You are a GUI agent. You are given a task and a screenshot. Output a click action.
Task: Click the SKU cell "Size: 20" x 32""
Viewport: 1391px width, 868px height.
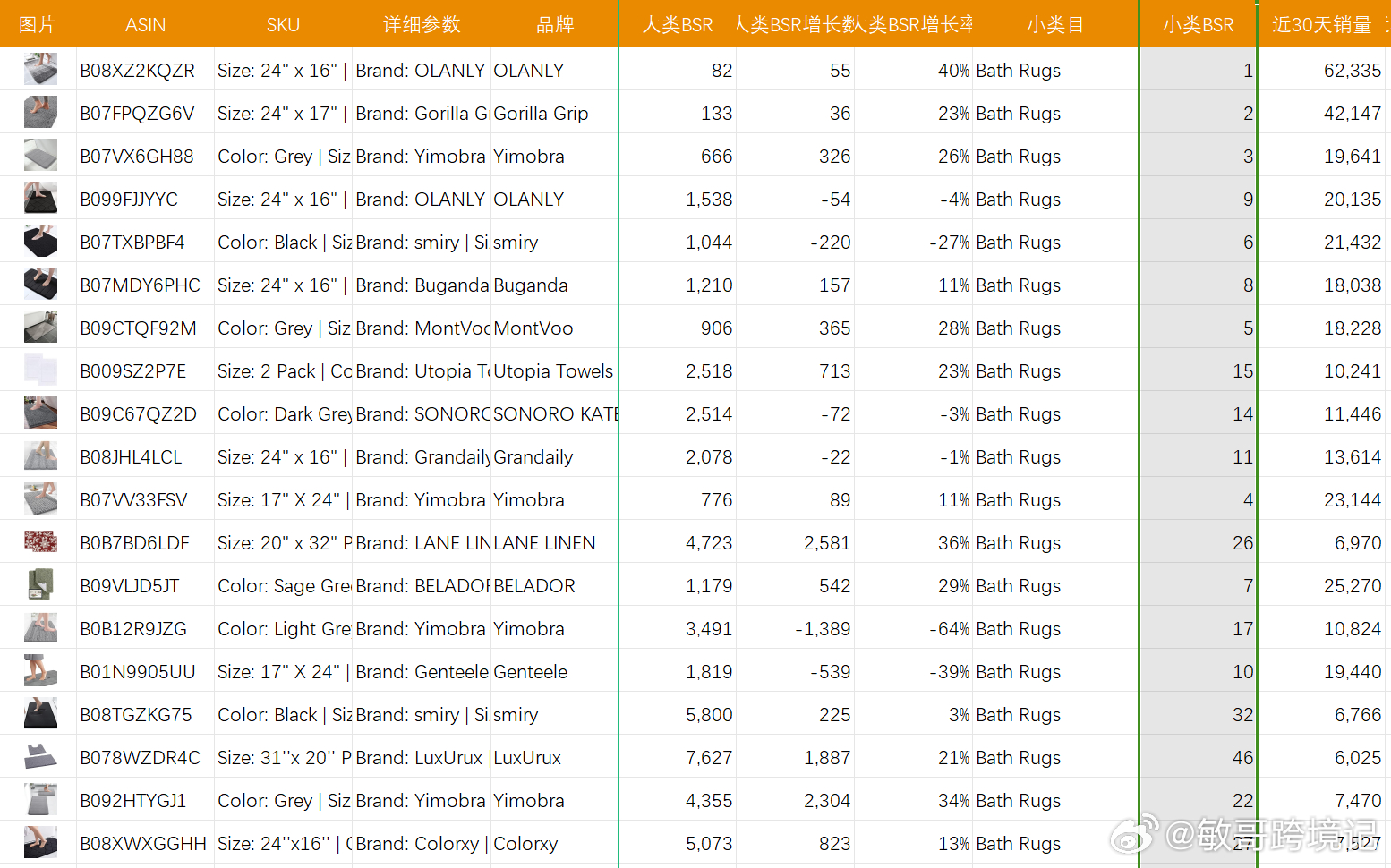coord(283,543)
